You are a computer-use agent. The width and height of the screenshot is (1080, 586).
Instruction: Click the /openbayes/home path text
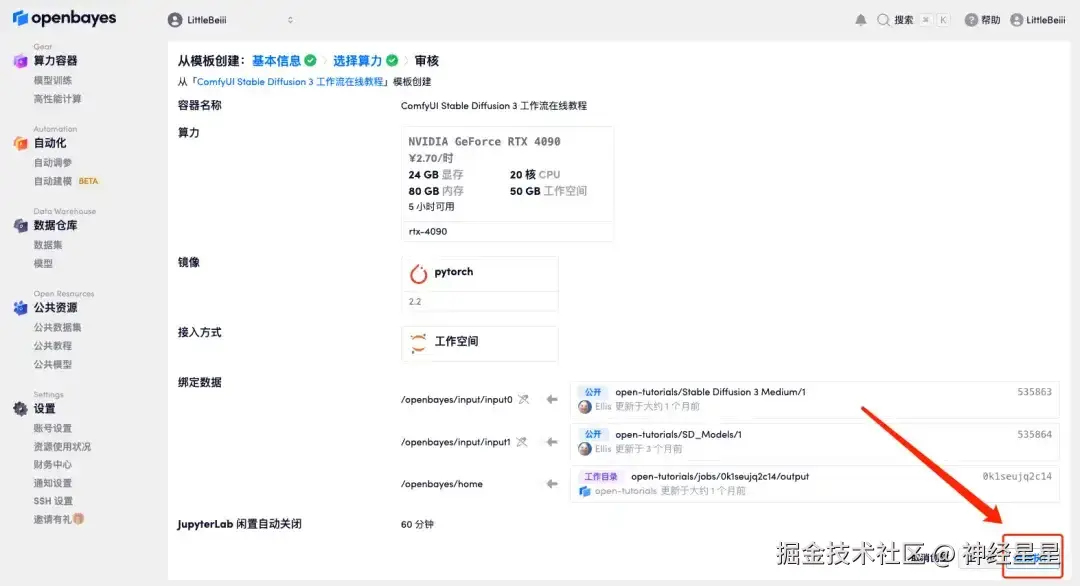pyautogui.click(x=442, y=484)
